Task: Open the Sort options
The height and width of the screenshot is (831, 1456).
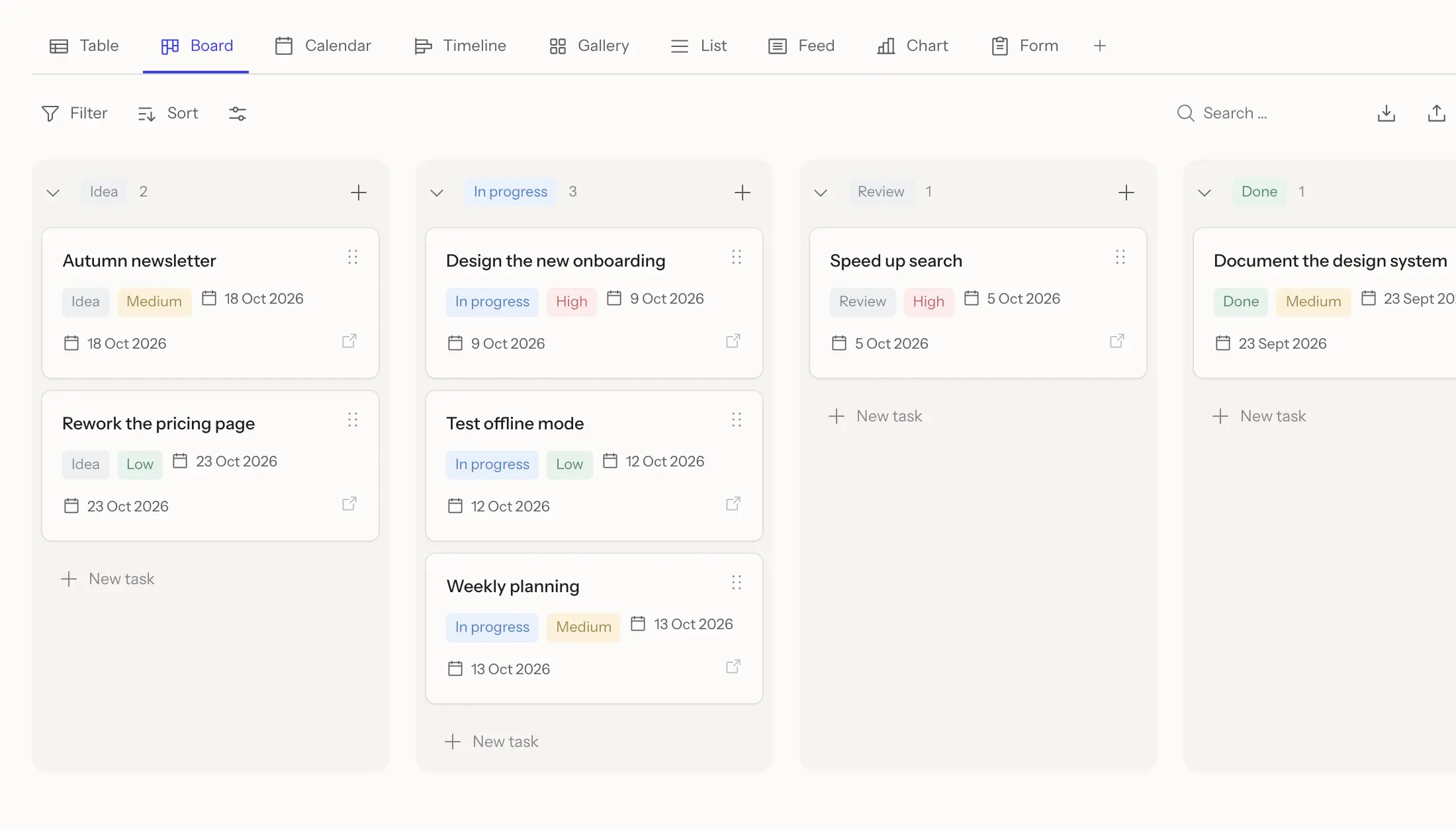Action: pos(168,114)
